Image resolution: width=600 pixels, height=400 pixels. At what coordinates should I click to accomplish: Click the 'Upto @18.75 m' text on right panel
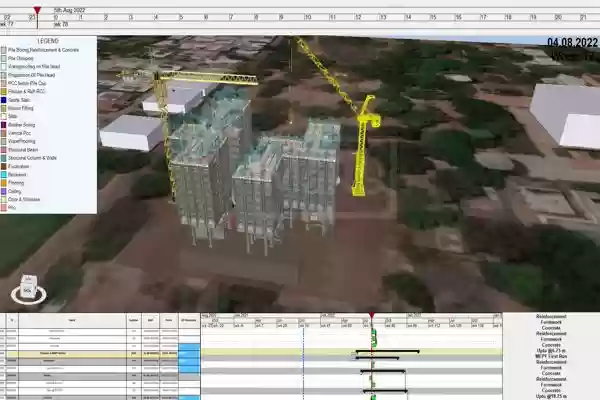[x=551, y=397]
